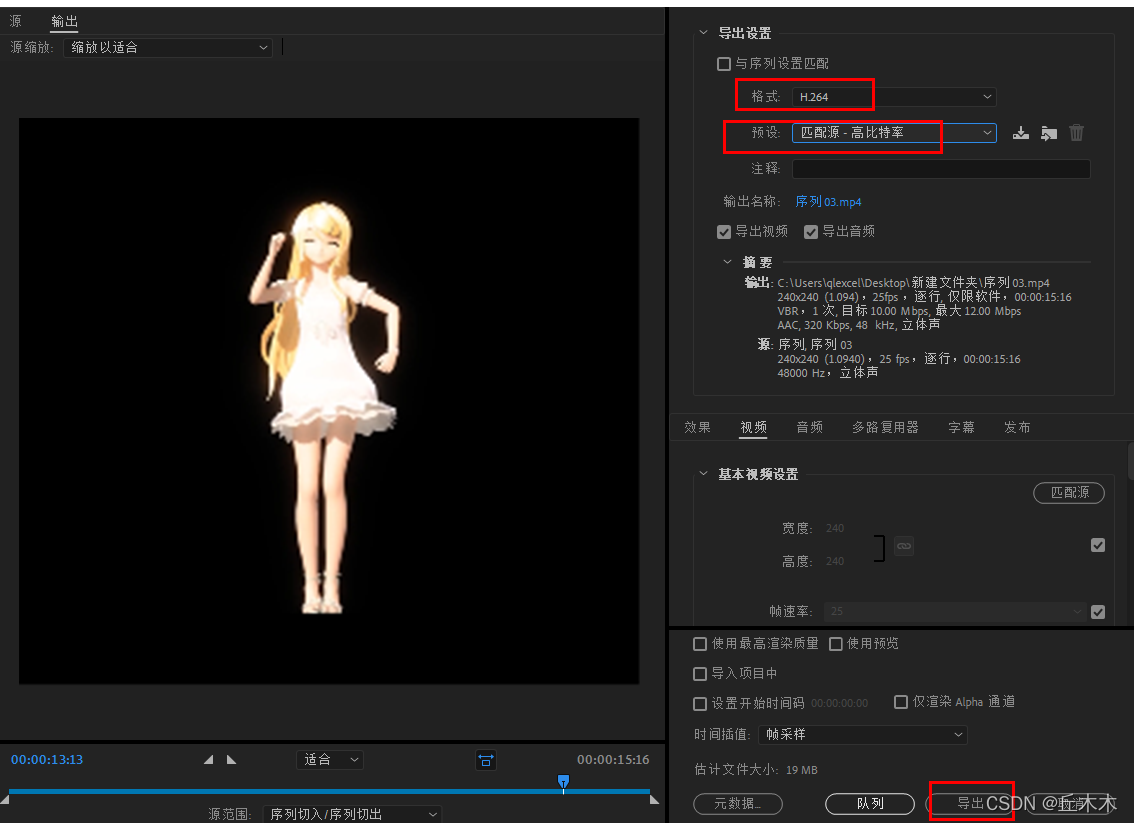Enable use maximum render quality checkbox (使用最高渲染质量)

coord(700,644)
